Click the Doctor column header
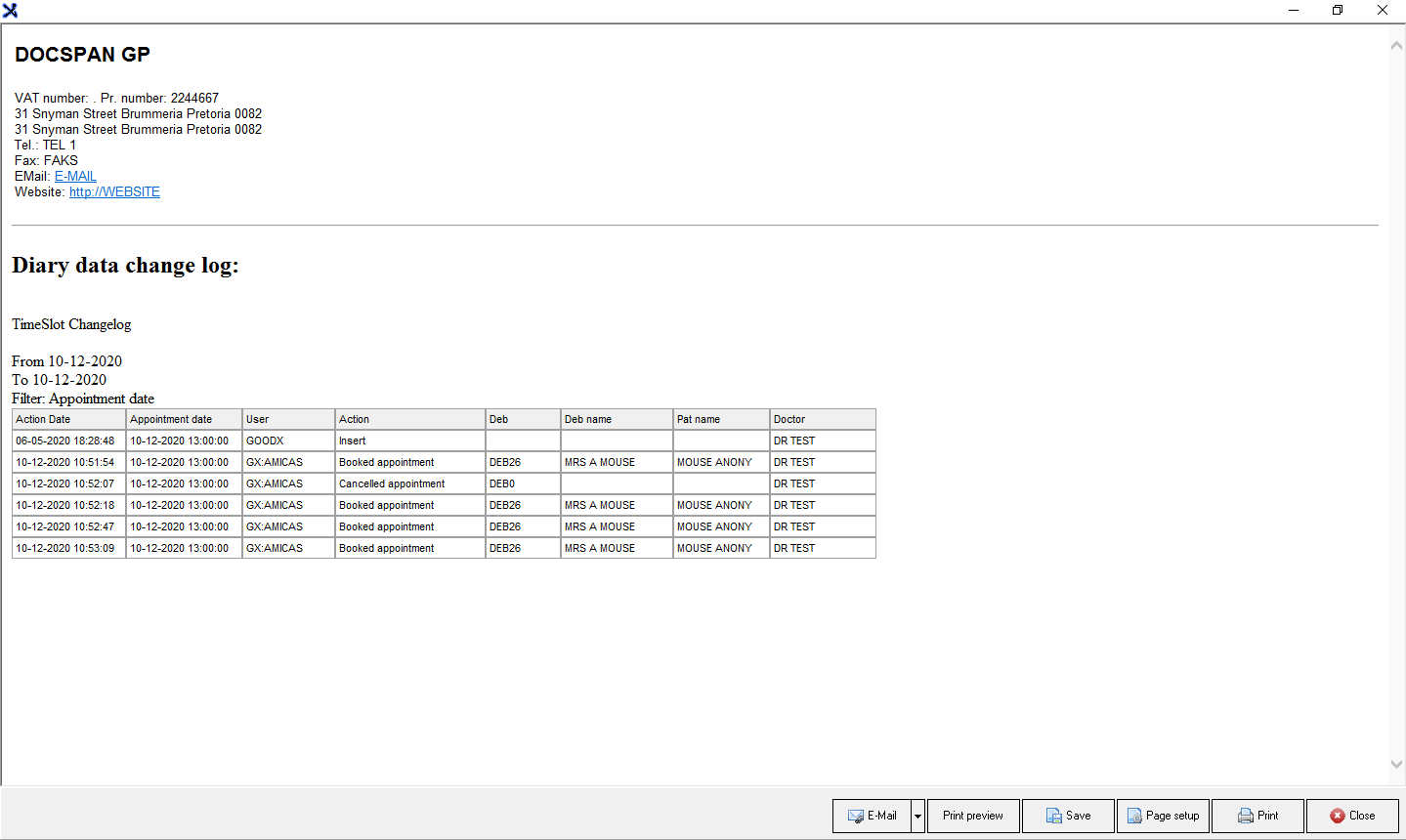Viewport: 1406px width, 840px height. pos(789,419)
